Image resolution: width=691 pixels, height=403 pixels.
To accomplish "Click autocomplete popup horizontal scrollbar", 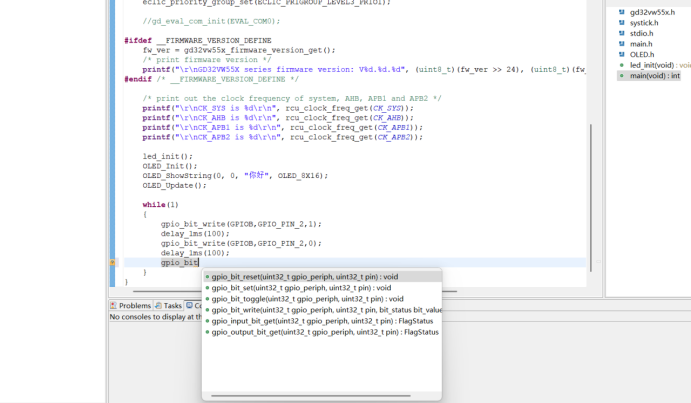I will [x=311, y=396].
